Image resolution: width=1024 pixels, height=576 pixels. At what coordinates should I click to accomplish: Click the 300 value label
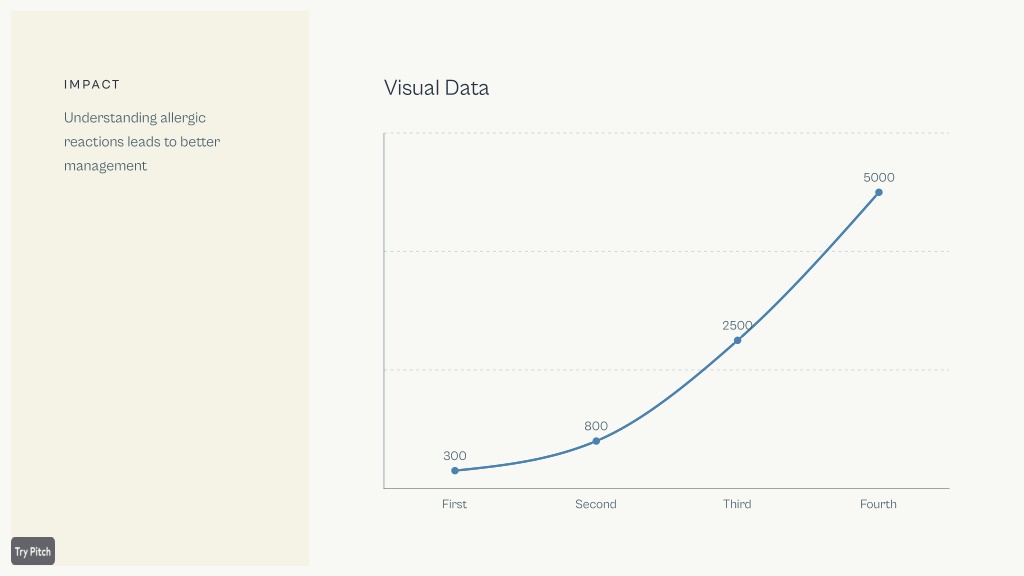(x=455, y=456)
